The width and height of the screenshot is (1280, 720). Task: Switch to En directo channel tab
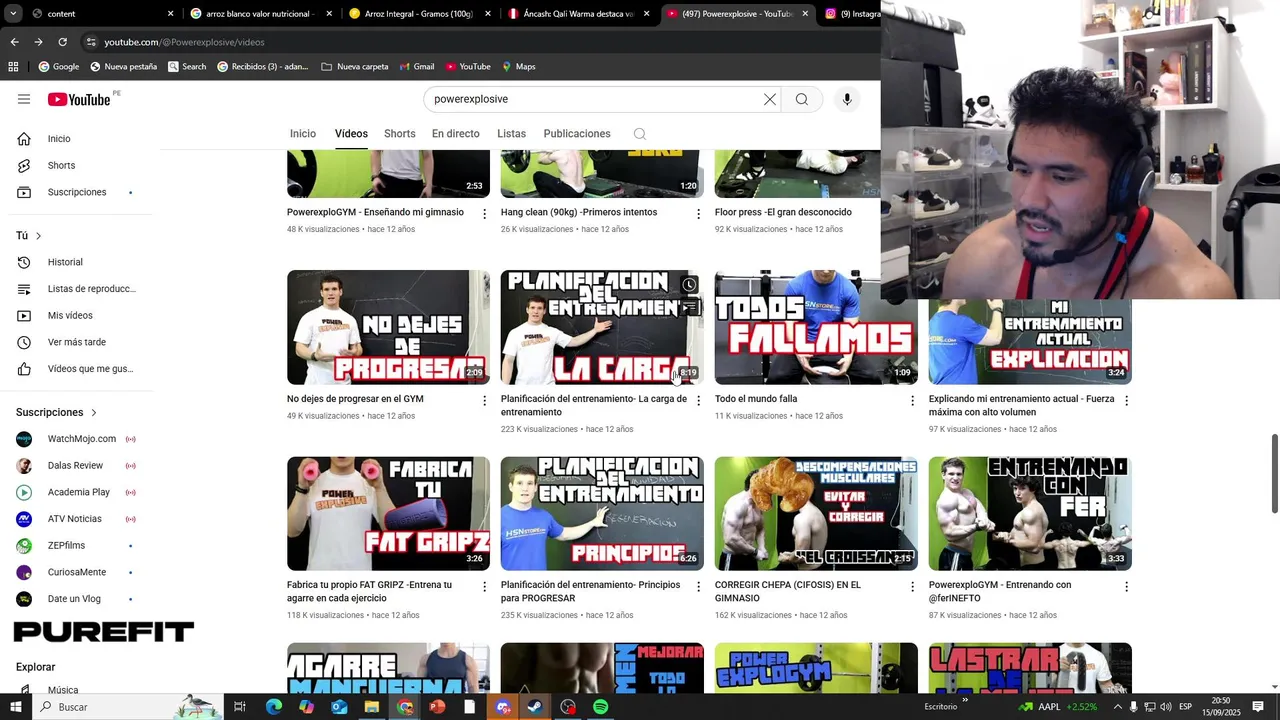pos(456,134)
